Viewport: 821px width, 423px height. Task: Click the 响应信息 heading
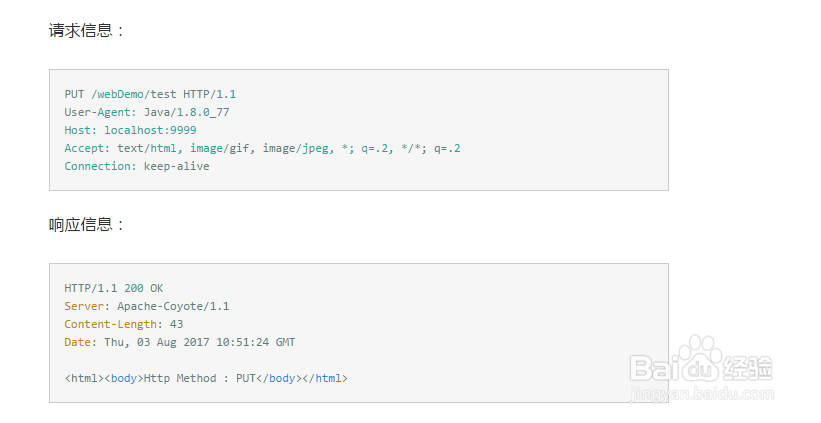click(x=87, y=225)
